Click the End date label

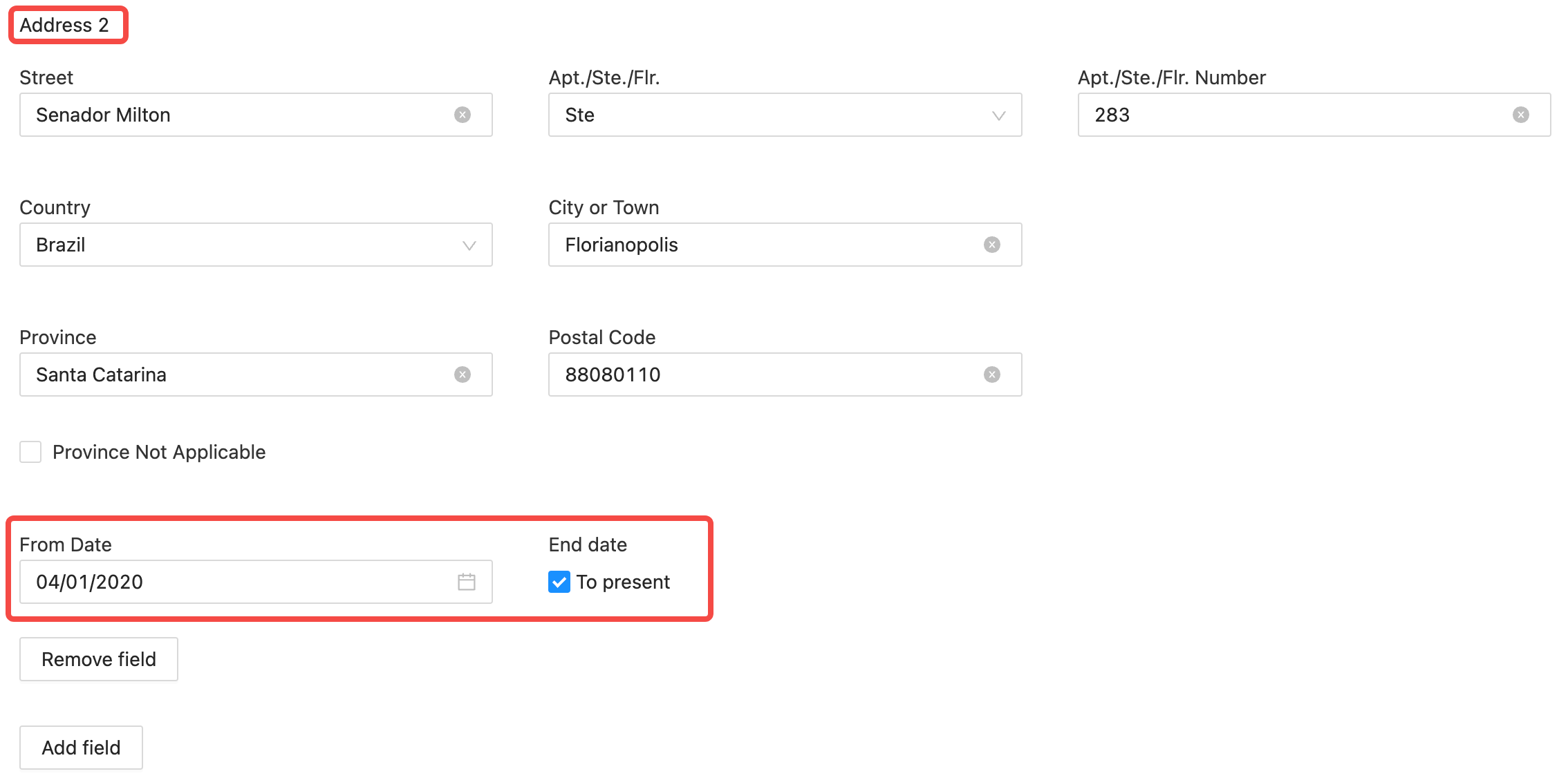click(588, 544)
